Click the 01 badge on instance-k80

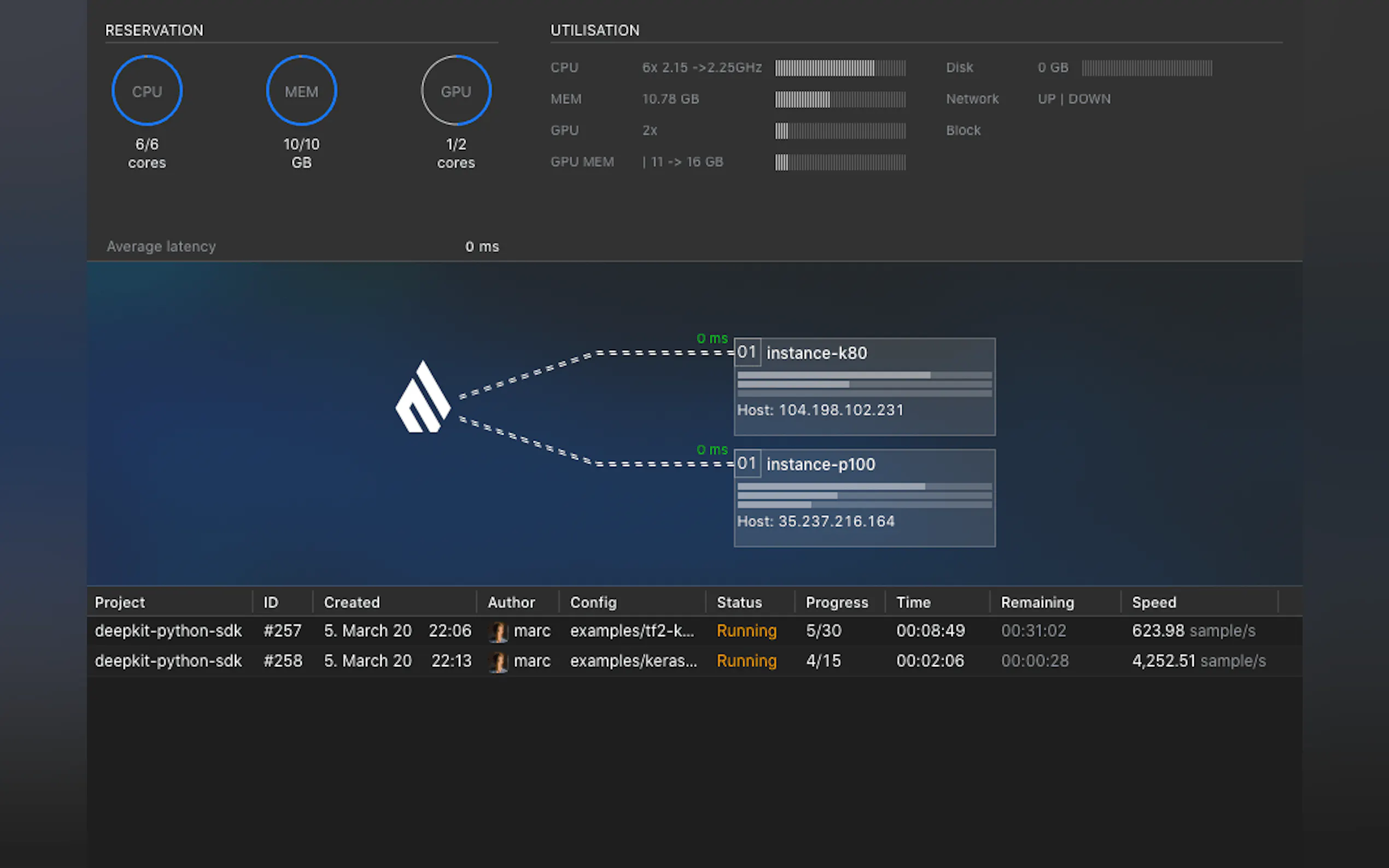click(x=747, y=352)
